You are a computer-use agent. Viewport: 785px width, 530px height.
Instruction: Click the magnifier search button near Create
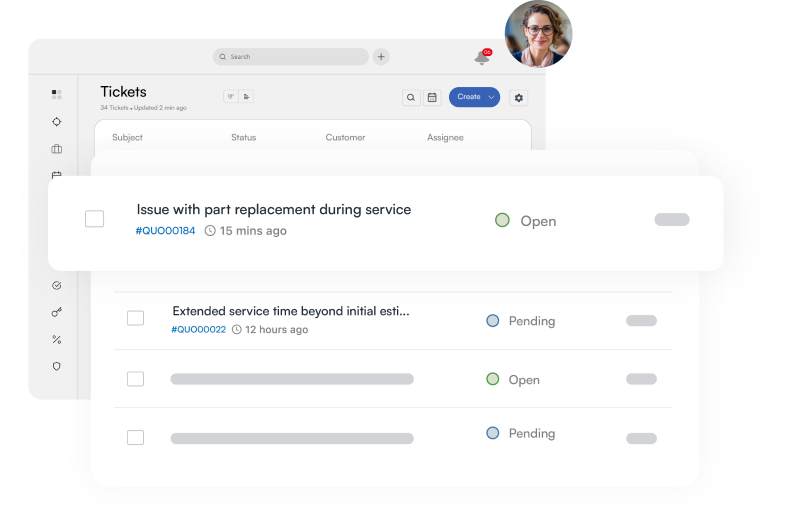[411, 98]
